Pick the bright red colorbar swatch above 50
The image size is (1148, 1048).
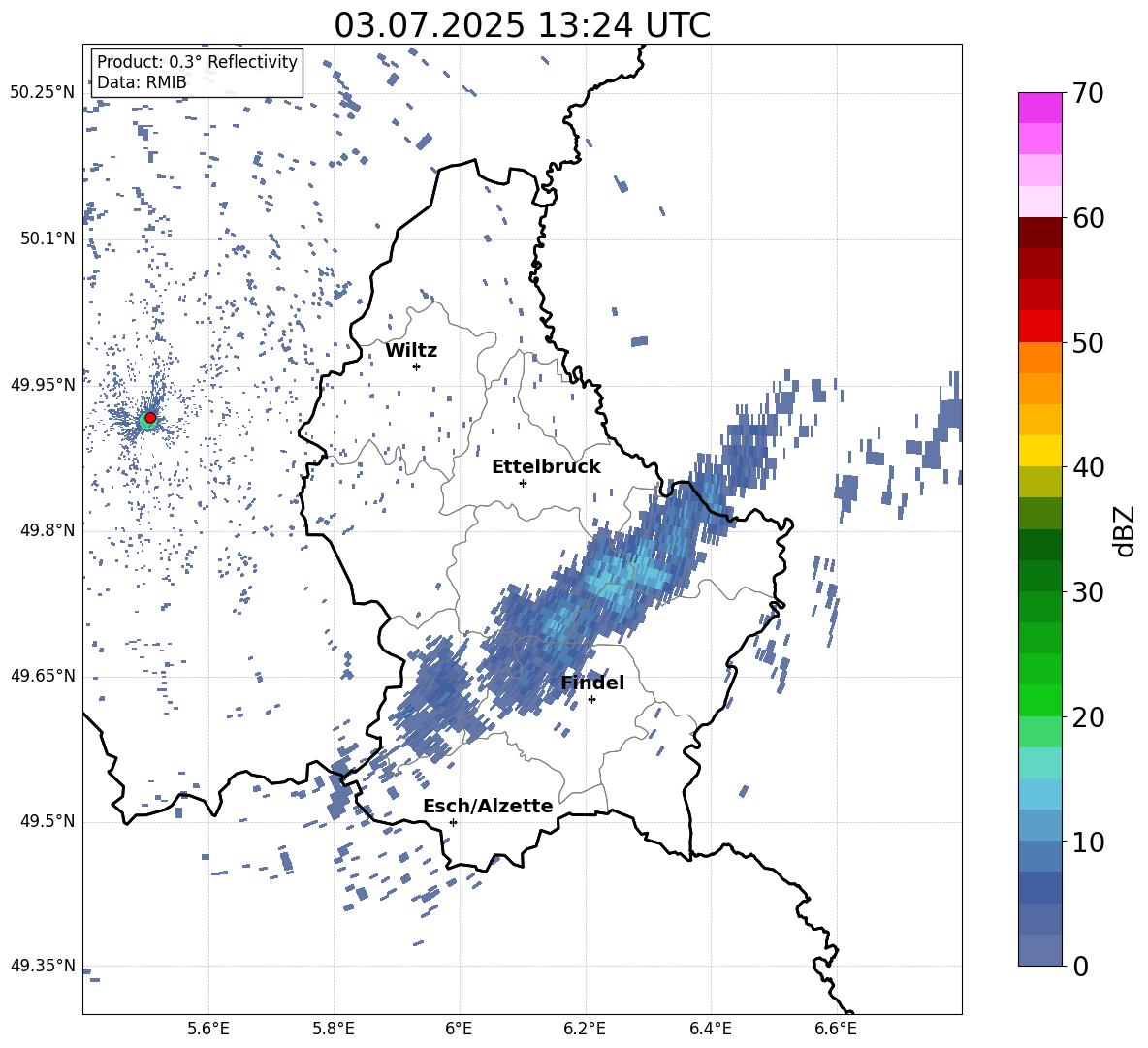click(x=1039, y=327)
